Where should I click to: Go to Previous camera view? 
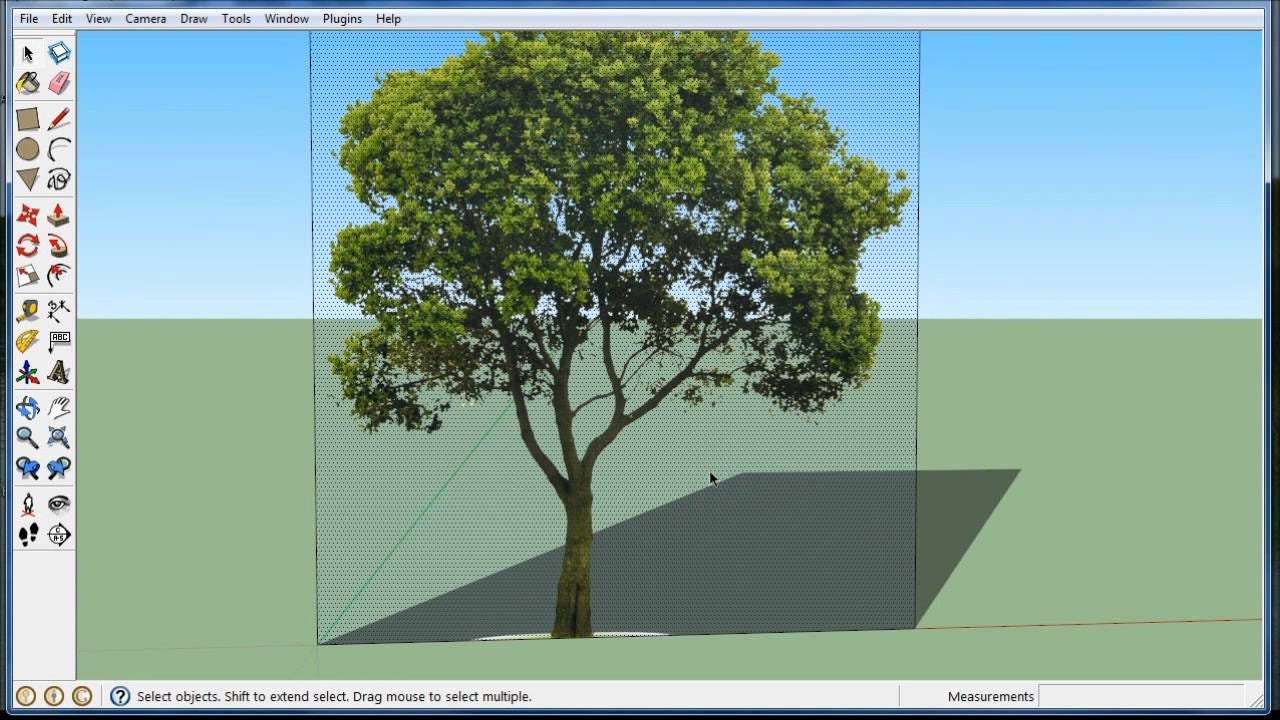coord(28,468)
